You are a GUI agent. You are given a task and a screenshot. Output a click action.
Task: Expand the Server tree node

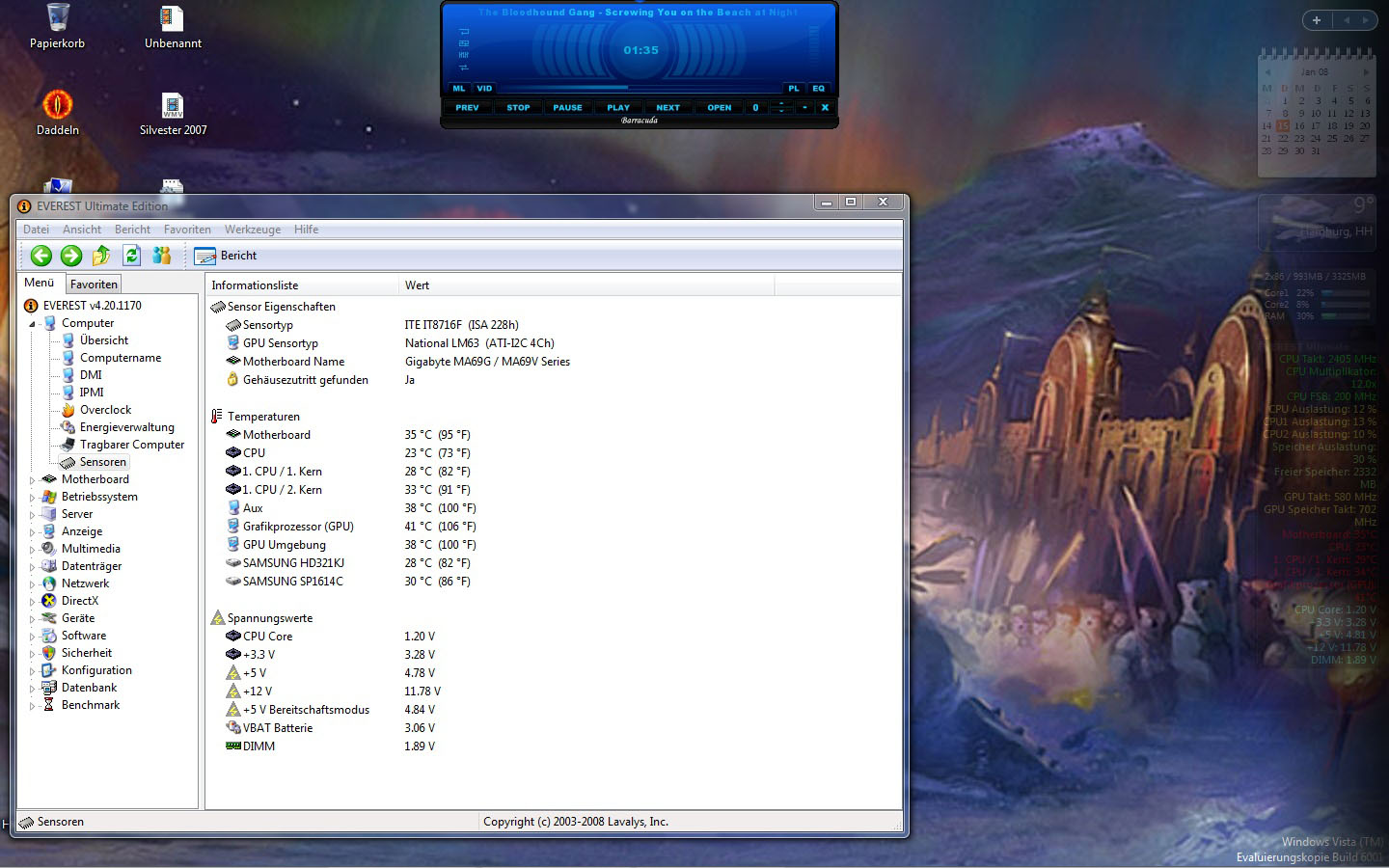[x=32, y=515]
